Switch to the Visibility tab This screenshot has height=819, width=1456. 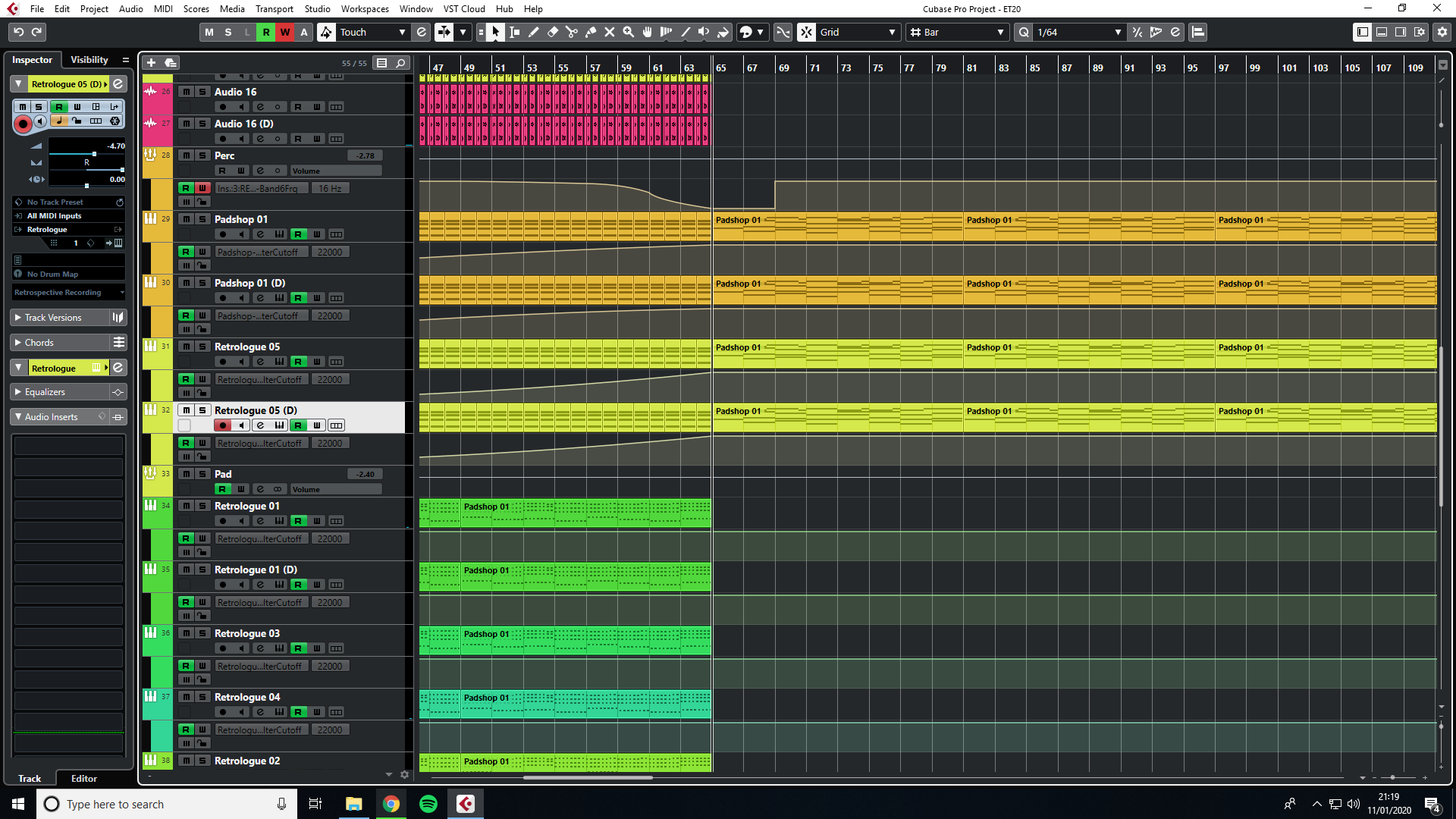(x=89, y=60)
